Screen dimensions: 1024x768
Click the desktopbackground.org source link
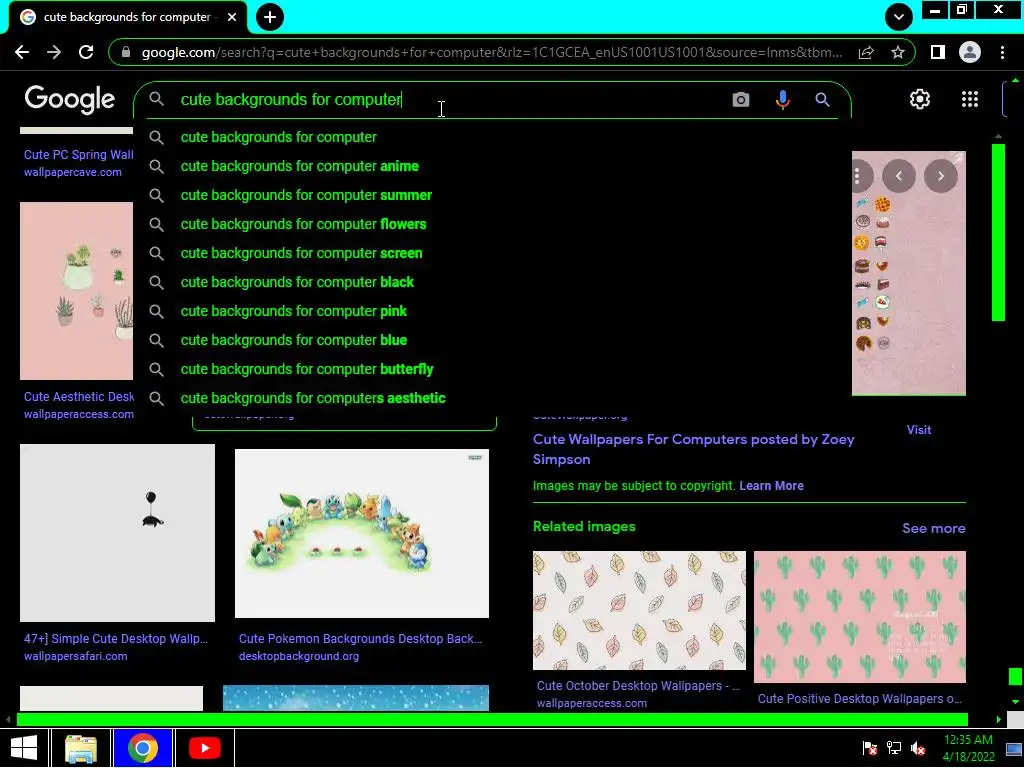299,656
